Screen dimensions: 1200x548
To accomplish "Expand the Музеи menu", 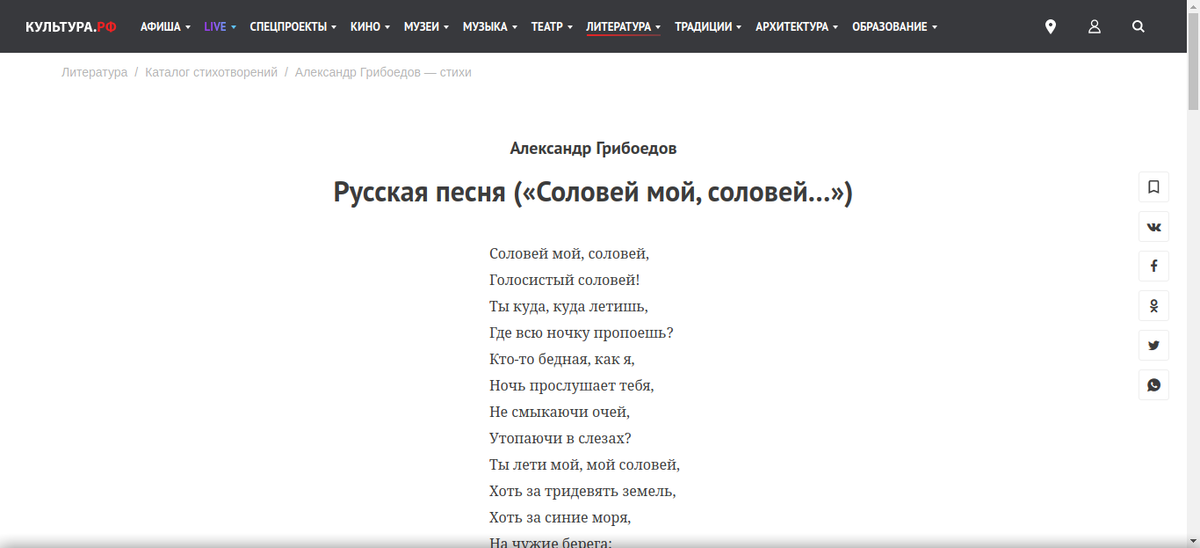I will tap(427, 27).
